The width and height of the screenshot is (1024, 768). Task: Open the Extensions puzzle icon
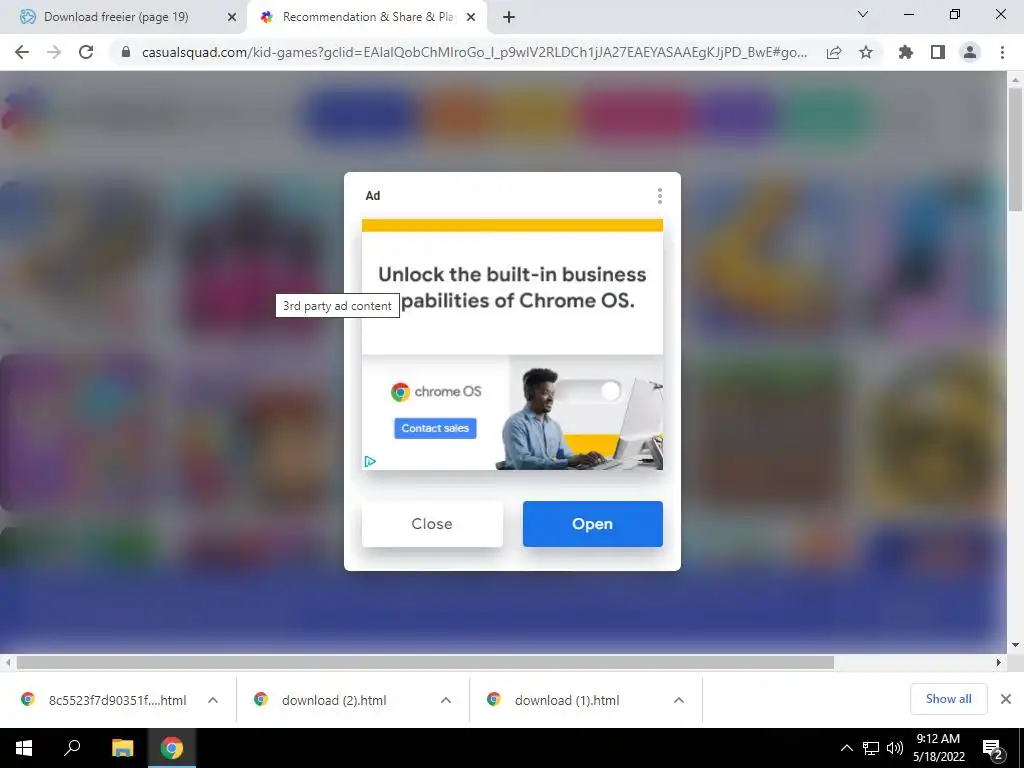(906, 52)
